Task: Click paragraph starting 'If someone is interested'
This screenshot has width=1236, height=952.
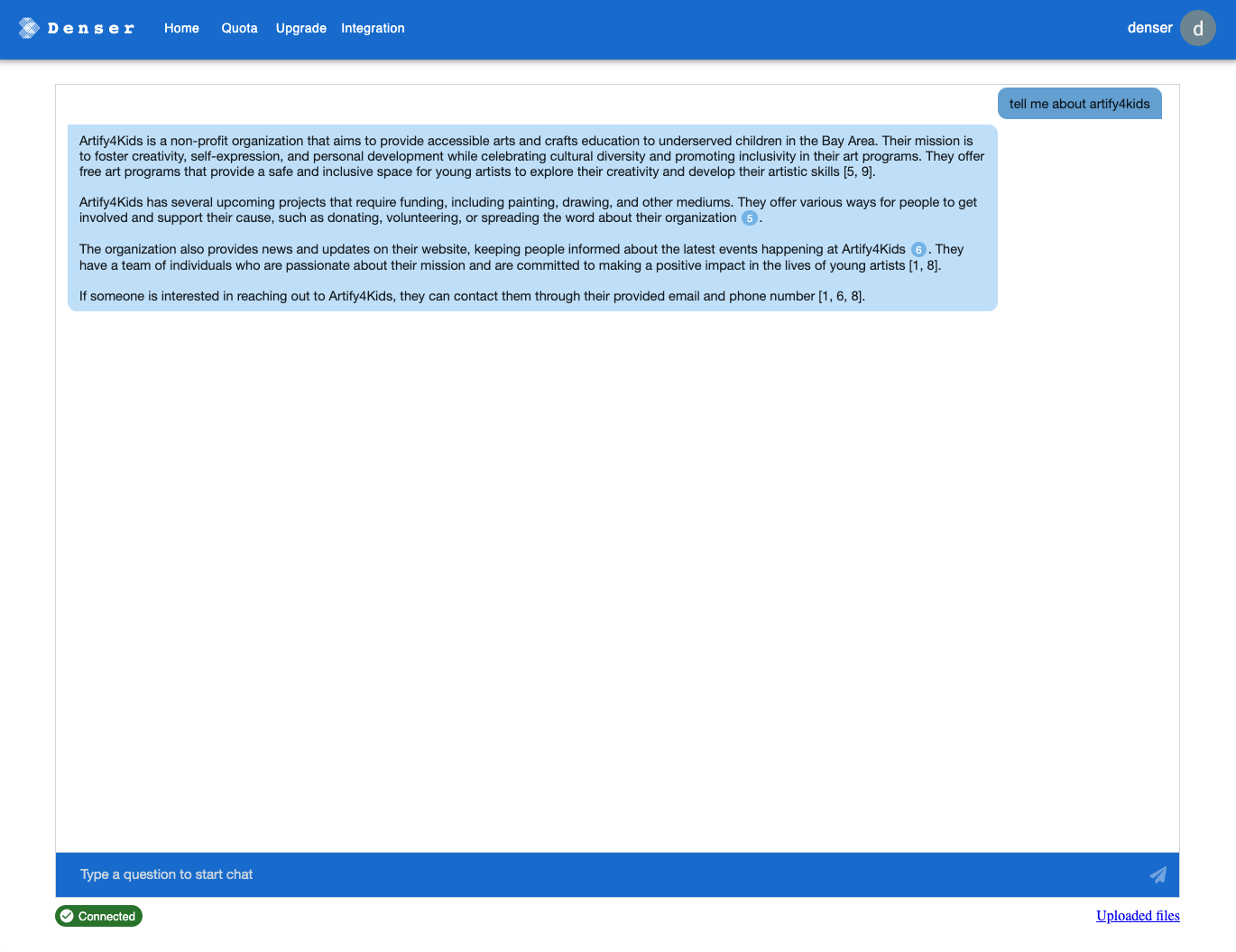Action: point(472,296)
